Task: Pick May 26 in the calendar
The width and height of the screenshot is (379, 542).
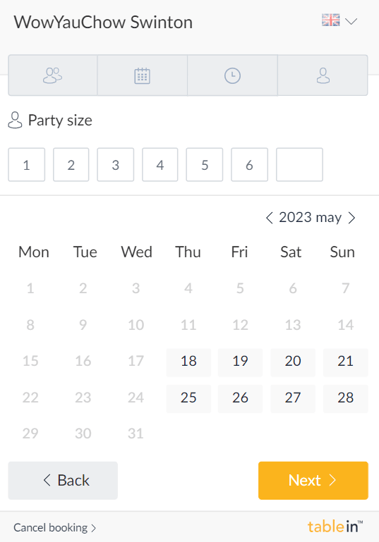Action: [240, 398]
